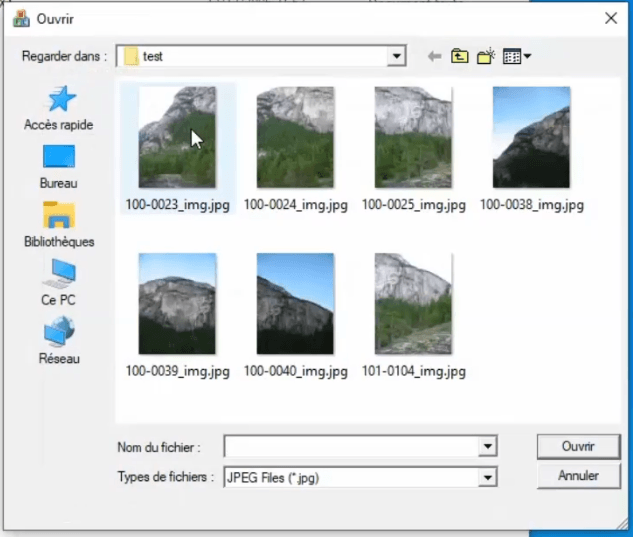This screenshot has width=633, height=537.
Task: Click the test folder icon in Regarder dans
Action: point(131,56)
